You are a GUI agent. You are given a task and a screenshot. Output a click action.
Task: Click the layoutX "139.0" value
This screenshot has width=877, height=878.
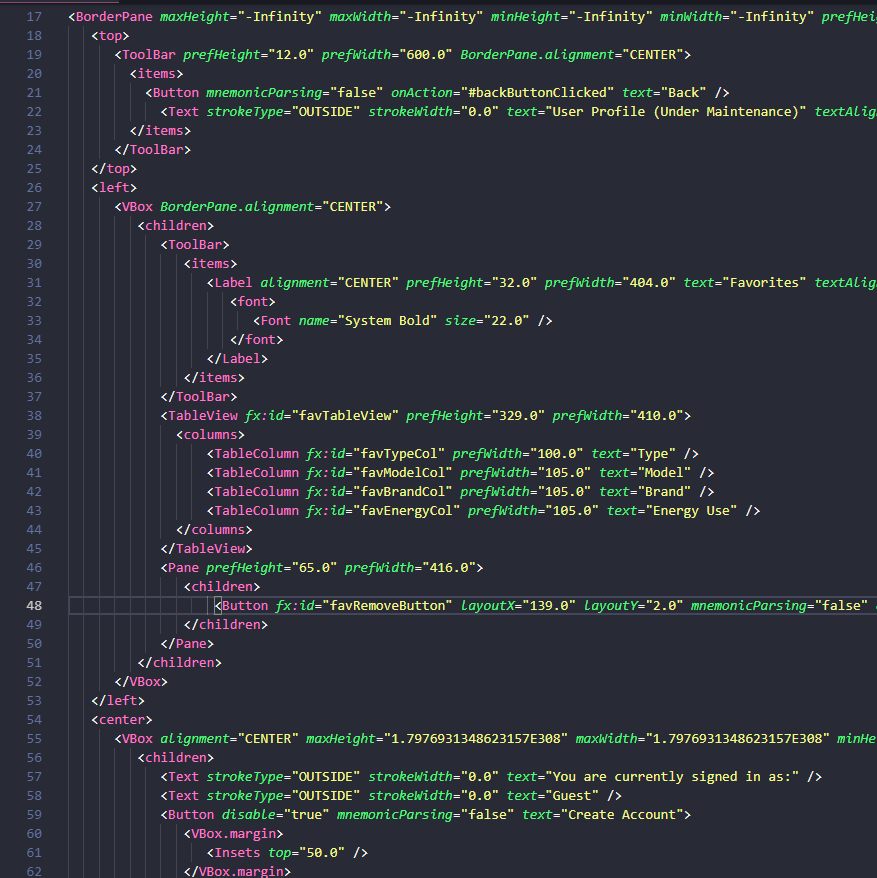pyautogui.click(x=549, y=606)
